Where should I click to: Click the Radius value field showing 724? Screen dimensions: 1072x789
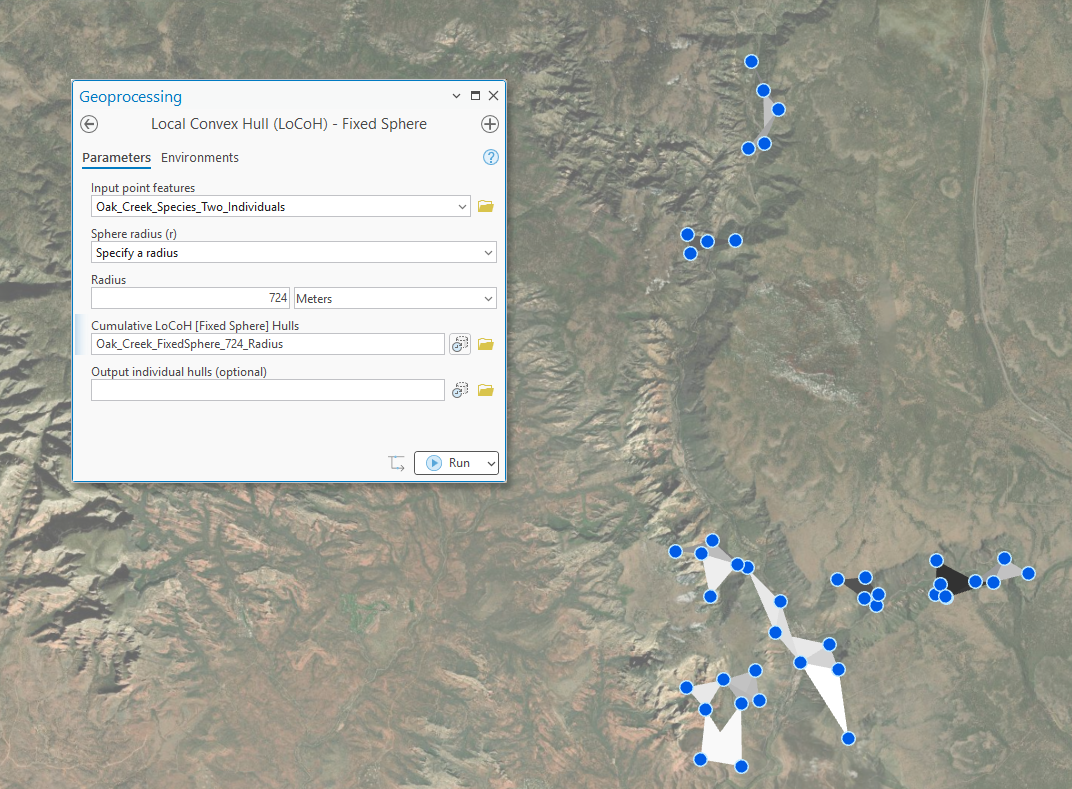click(x=190, y=298)
